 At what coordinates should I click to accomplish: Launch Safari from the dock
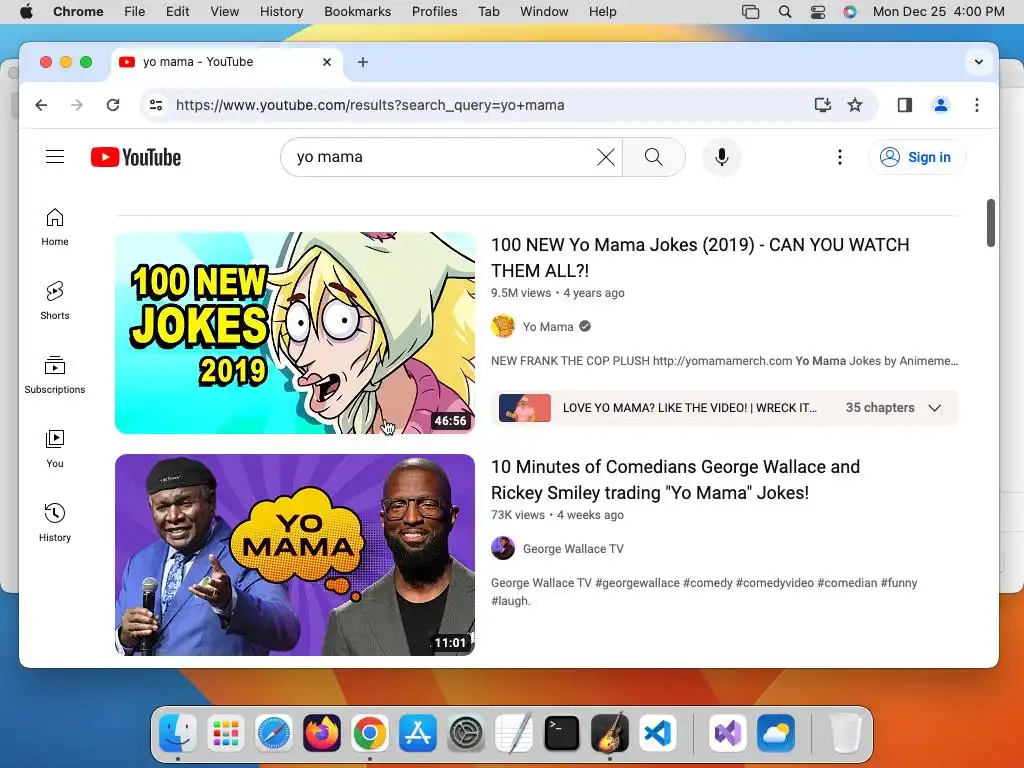(x=274, y=733)
